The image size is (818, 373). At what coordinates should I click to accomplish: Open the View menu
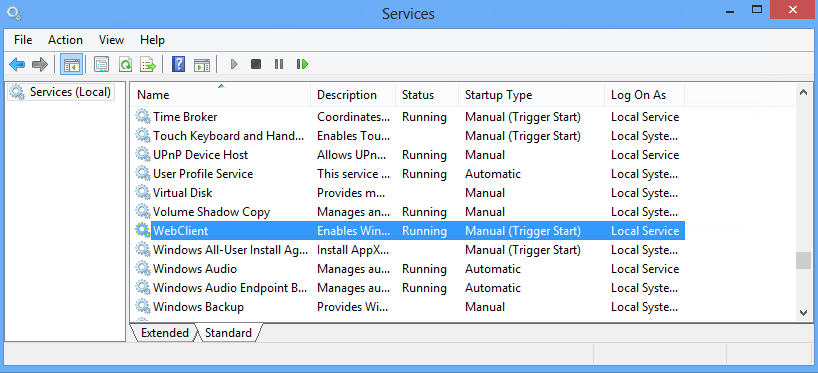[x=111, y=40]
